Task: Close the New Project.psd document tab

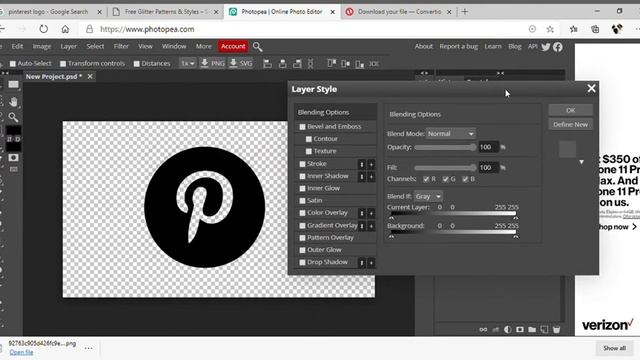Action: coord(90,76)
